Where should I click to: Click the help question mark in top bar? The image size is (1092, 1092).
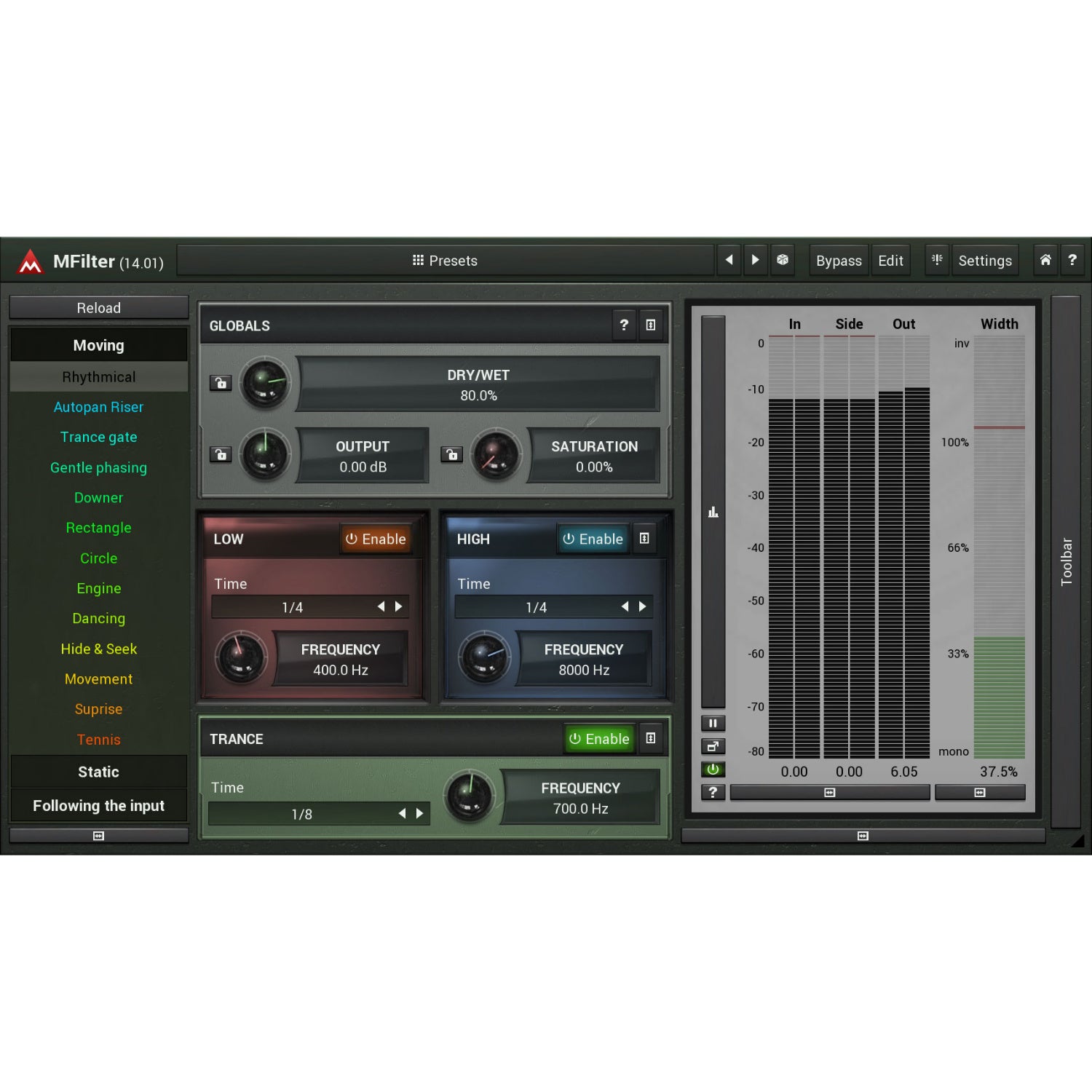click(1072, 260)
